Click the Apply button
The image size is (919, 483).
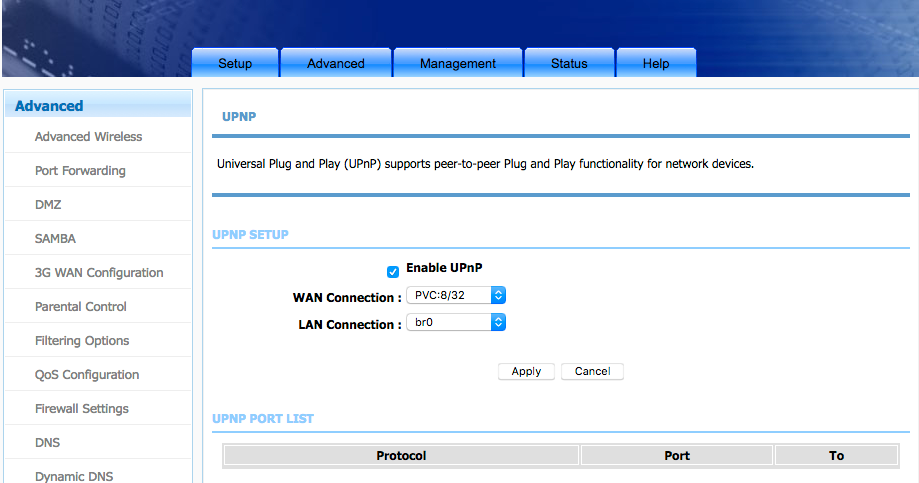526,371
